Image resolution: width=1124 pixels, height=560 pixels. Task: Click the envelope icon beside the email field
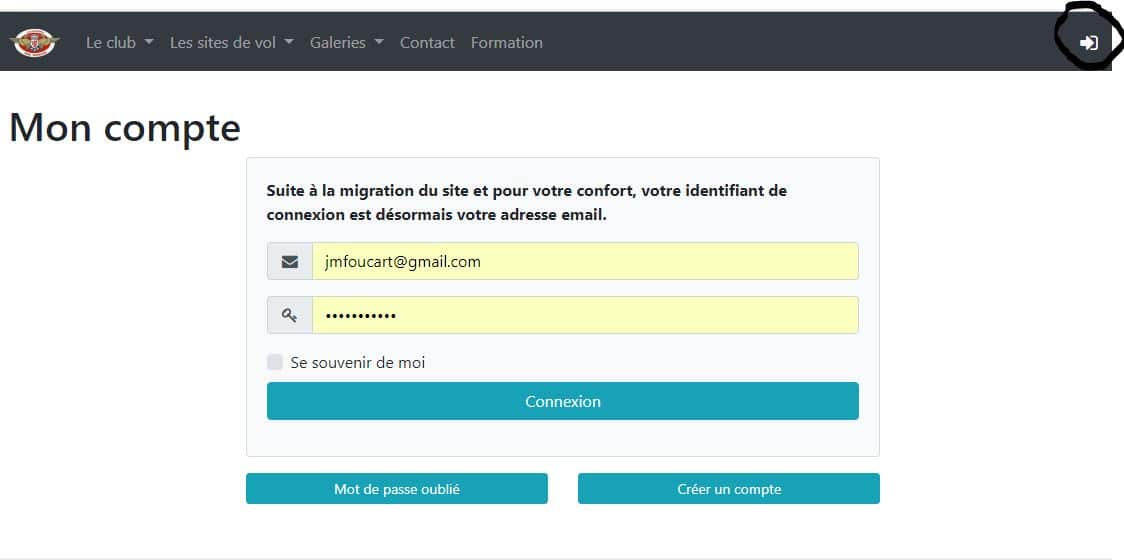pyautogui.click(x=290, y=262)
